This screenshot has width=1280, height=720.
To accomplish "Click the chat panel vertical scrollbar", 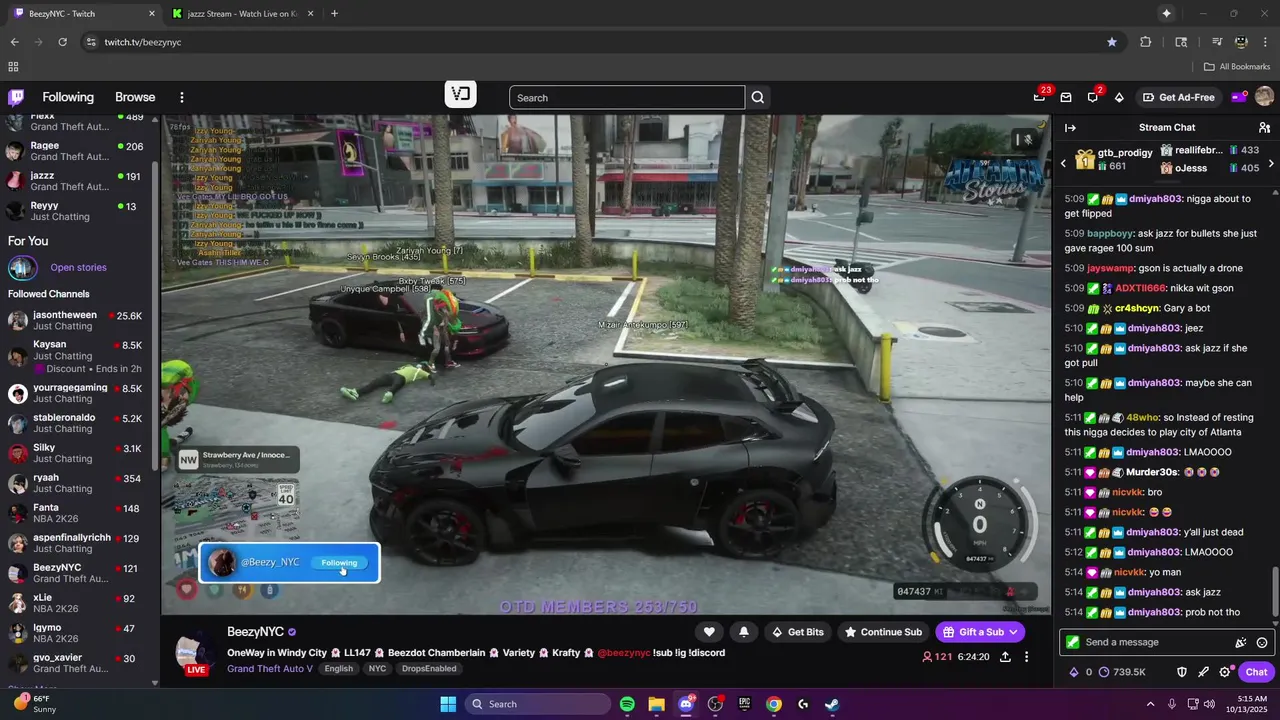I will (1275, 592).
